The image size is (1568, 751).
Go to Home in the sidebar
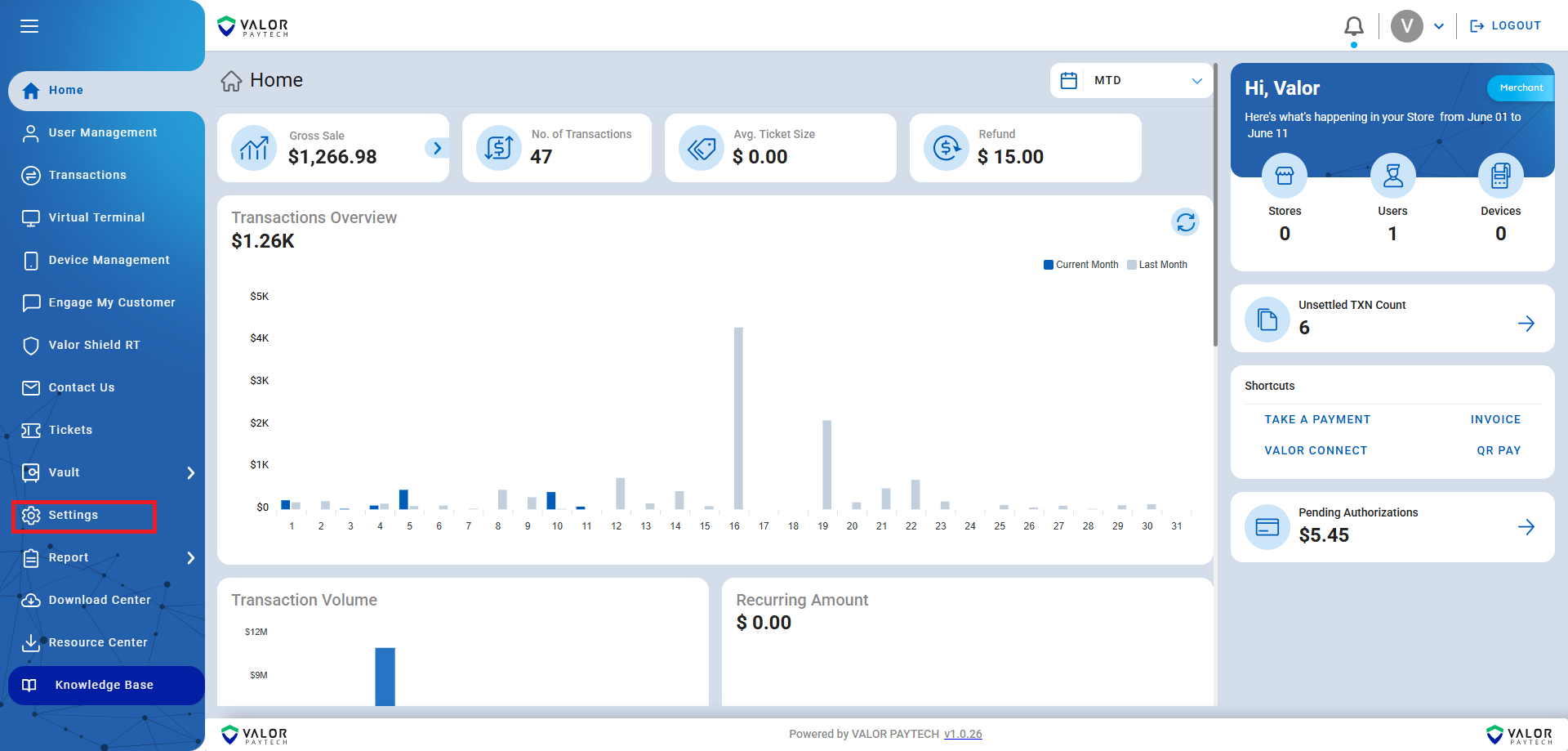[106, 90]
